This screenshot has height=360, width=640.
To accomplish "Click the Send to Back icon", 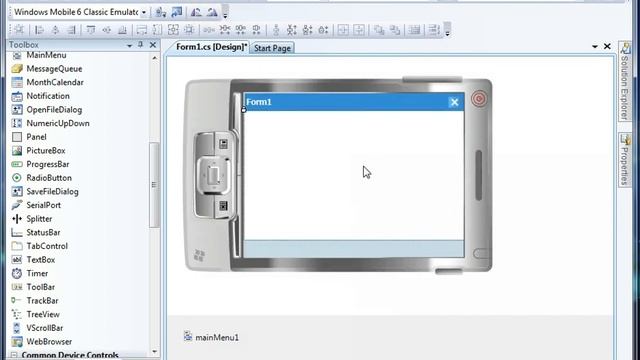I will coord(395,30).
